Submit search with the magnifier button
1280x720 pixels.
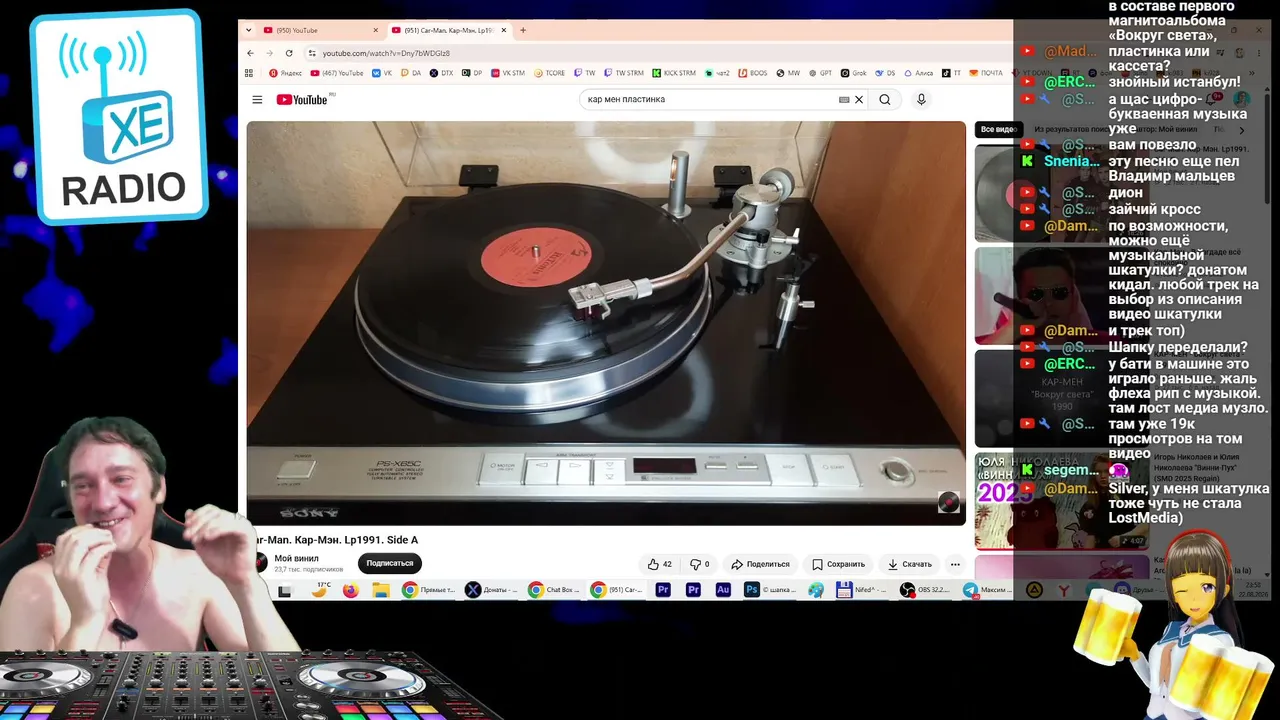tap(885, 100)
